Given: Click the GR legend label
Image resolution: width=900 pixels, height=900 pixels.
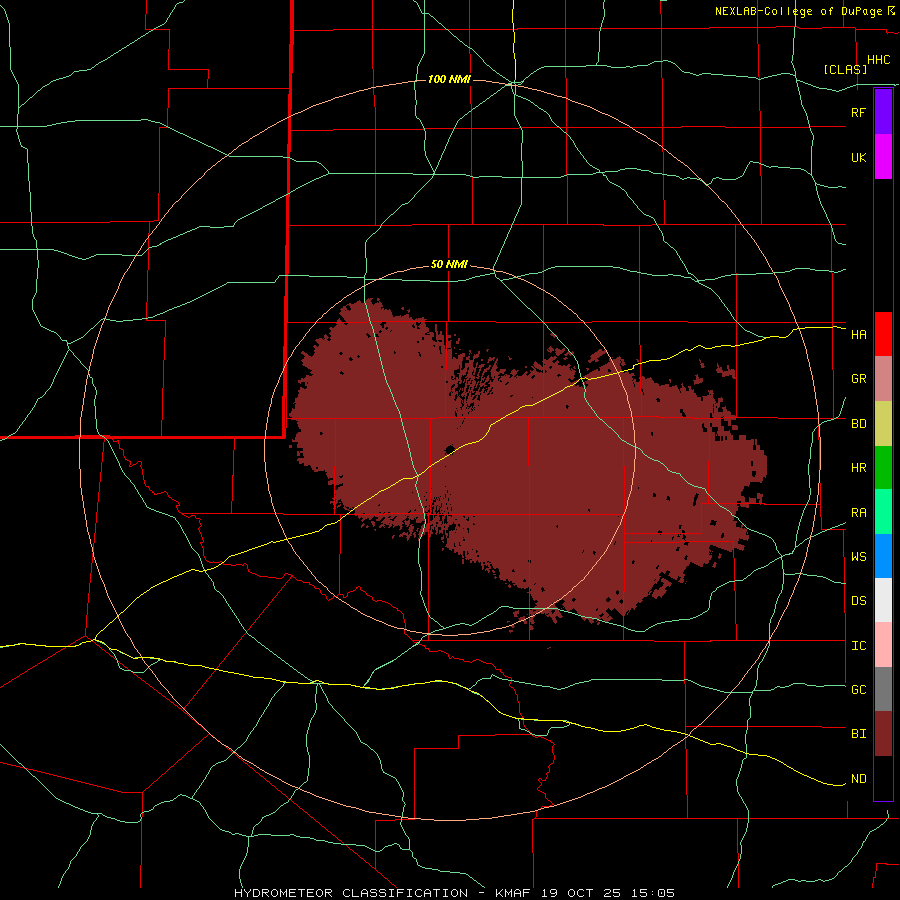Looking at the screenshot, I should (x=858, y=379).
